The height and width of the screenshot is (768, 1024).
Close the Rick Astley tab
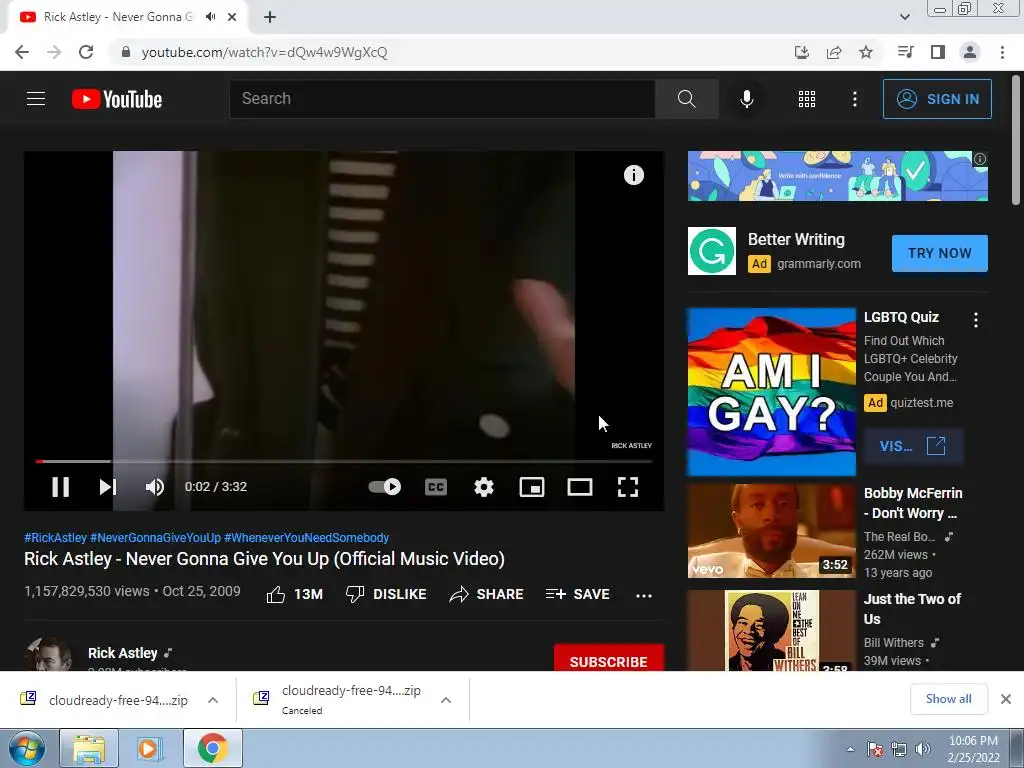tap(232, 17)
